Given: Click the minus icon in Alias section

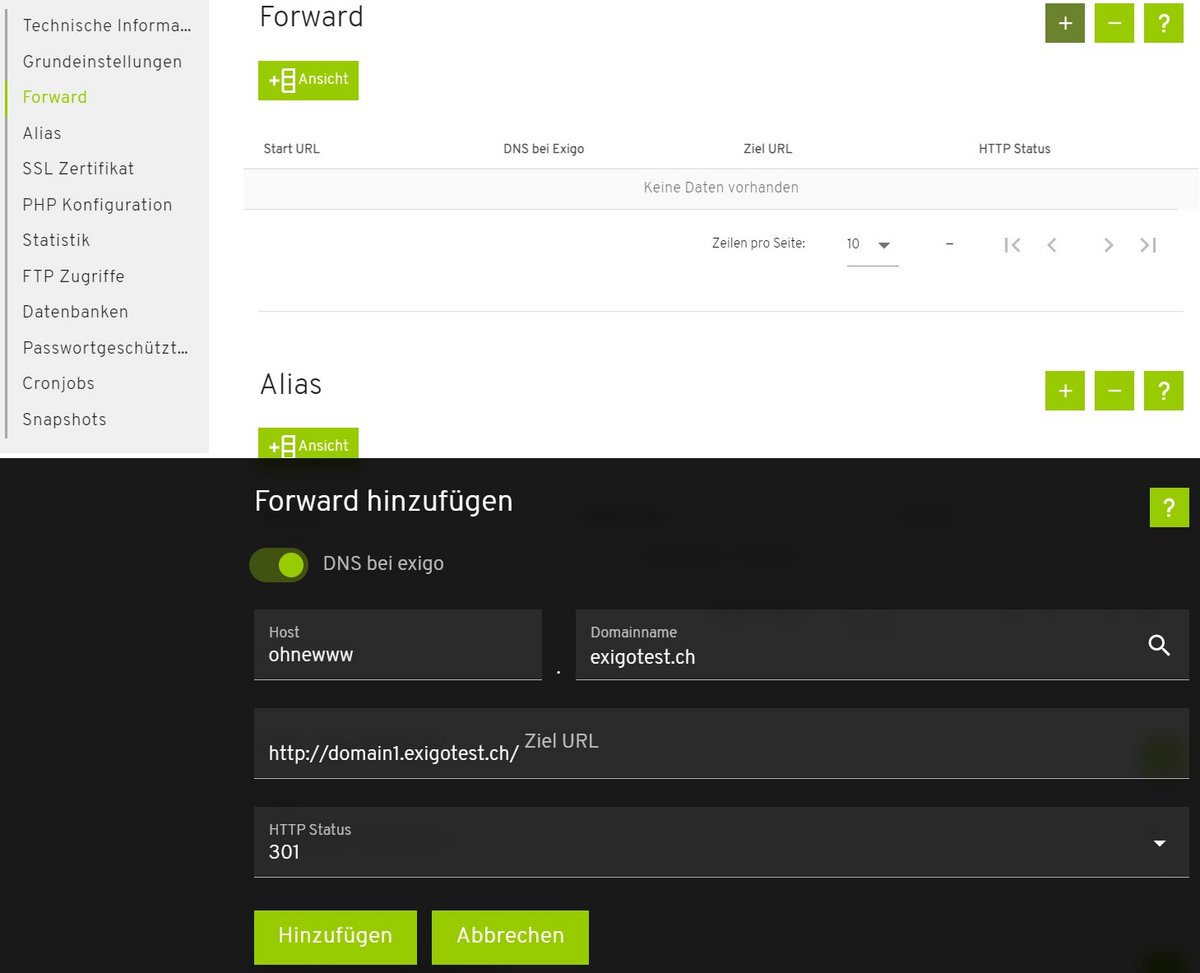Looking at the screenshot, I should (1114, 391).
